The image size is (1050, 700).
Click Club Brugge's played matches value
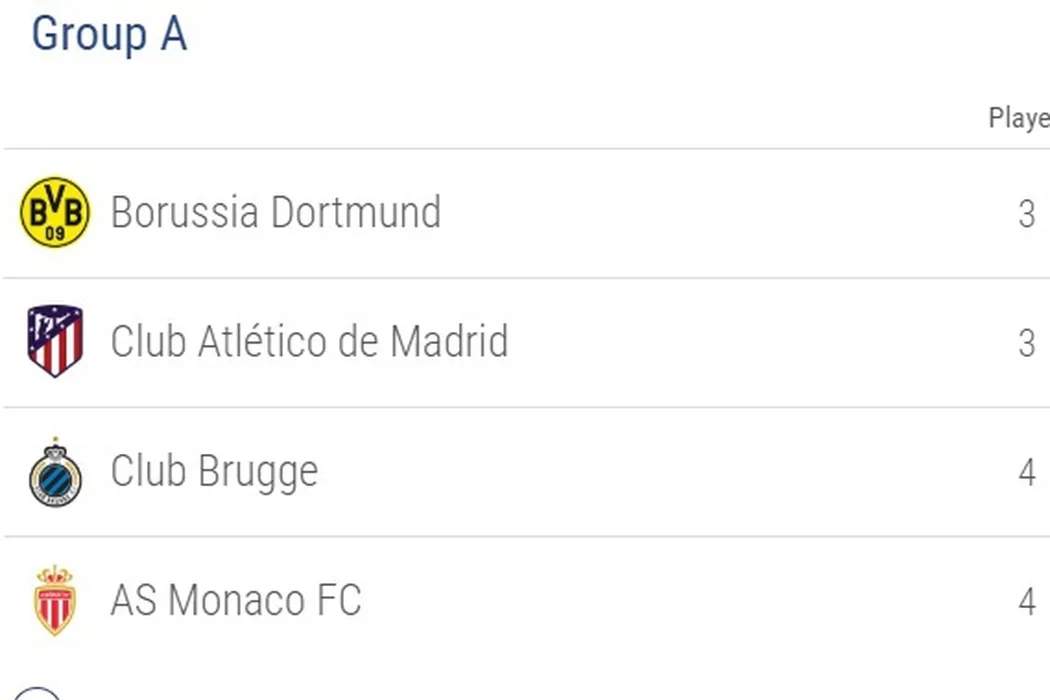[1026, 472]
